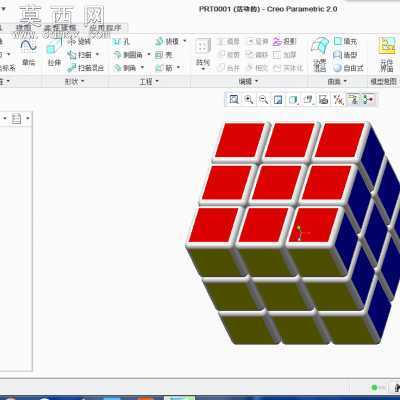
Task: Expand the 模型意图 (Model Intent) group
Action: [x=384, y=81]
